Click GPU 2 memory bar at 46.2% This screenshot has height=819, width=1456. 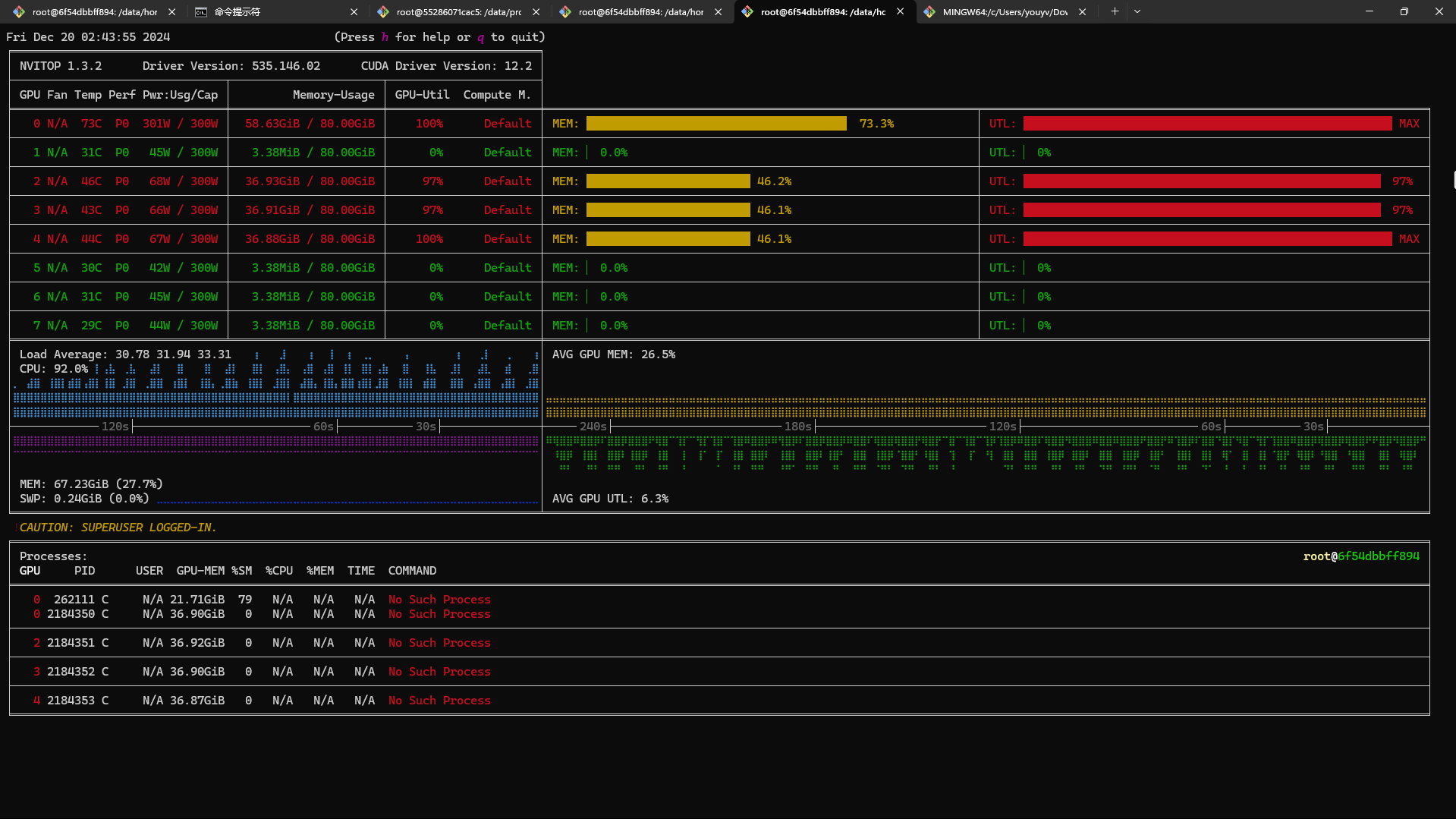(668, 181)
